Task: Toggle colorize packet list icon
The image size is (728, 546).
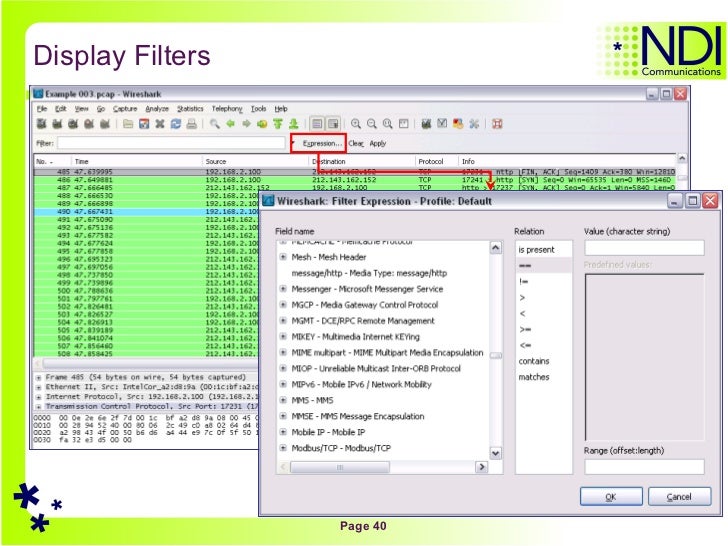Action: (x=317, y=124)
